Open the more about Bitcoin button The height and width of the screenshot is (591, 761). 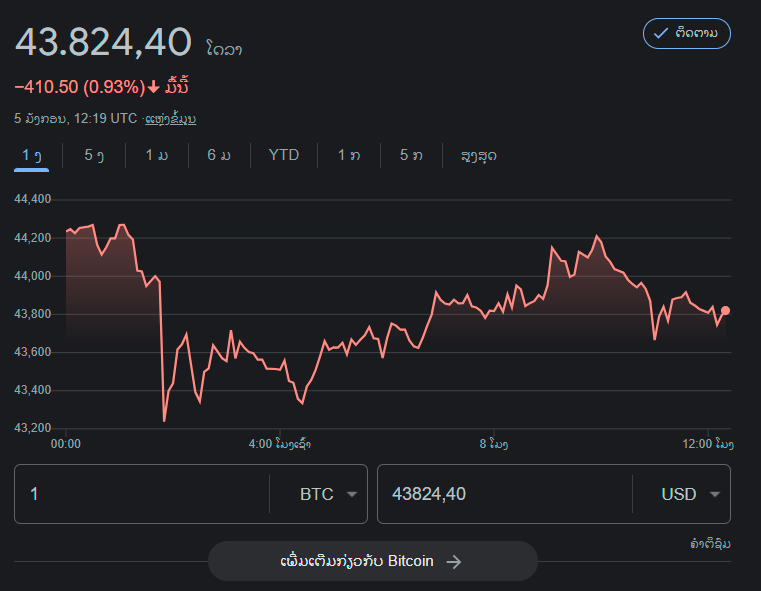click(372, 561)
